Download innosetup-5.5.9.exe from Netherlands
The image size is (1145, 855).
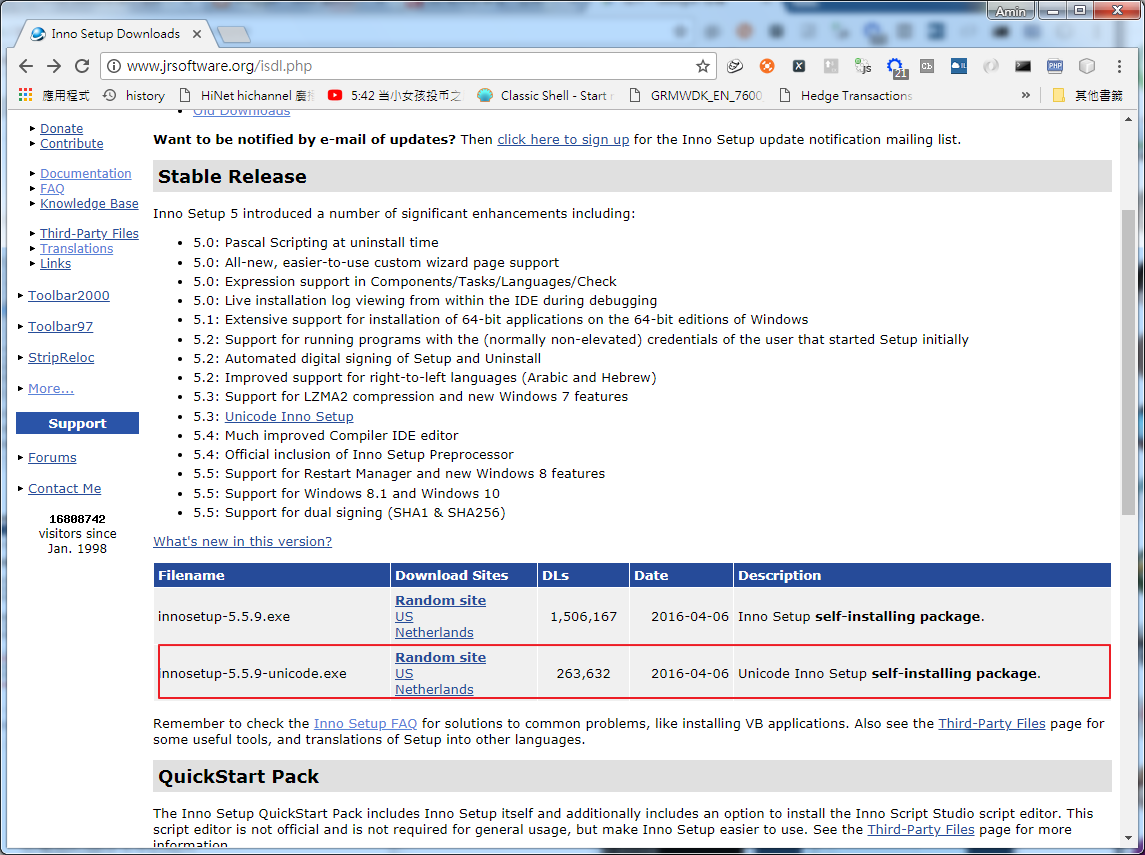[x=434, y=632]
